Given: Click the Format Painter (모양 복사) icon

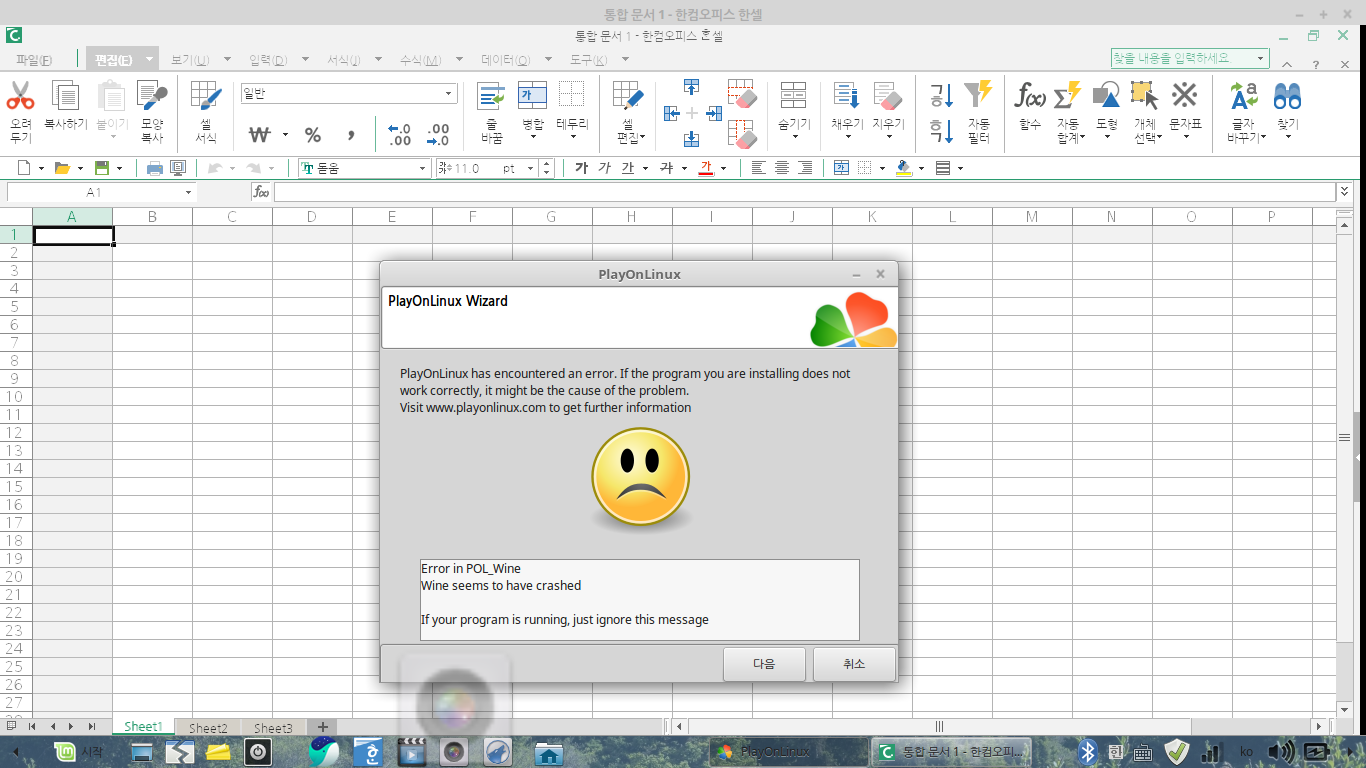Looking at the screenshot, I should point(152,97).
